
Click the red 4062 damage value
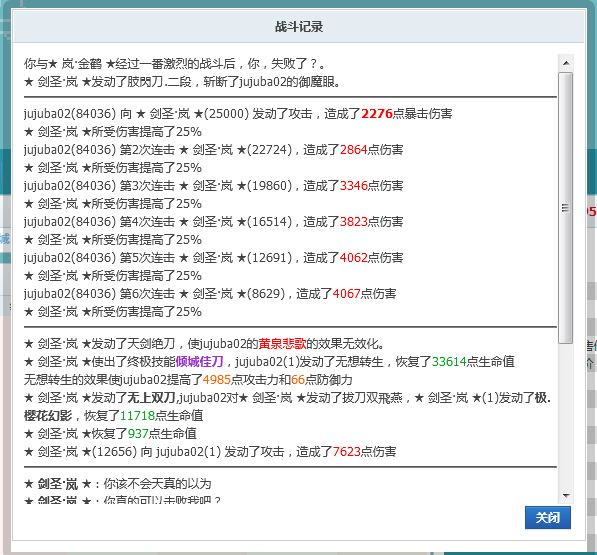coord(353,258)
